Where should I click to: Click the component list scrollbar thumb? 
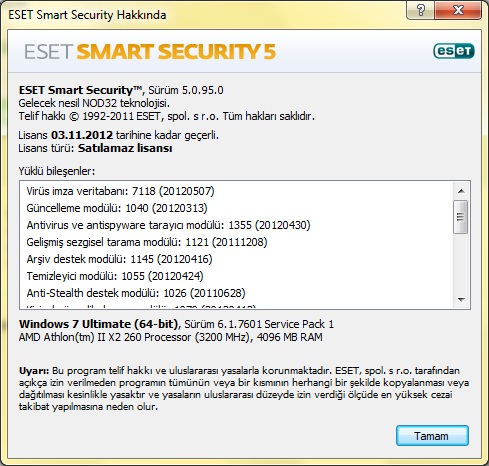coord(461,217)
